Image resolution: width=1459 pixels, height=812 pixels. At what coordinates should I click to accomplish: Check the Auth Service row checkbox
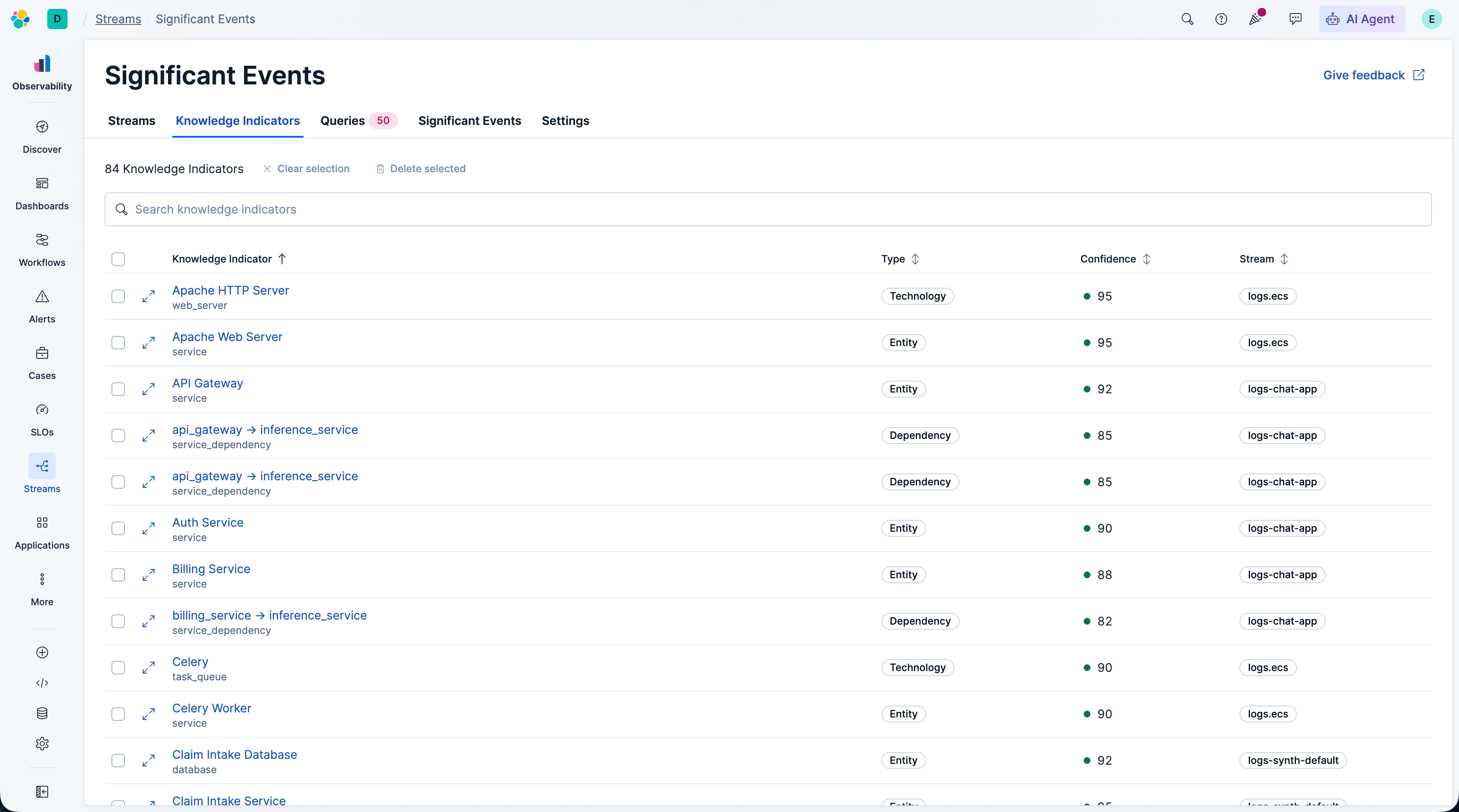click(118, 528)
